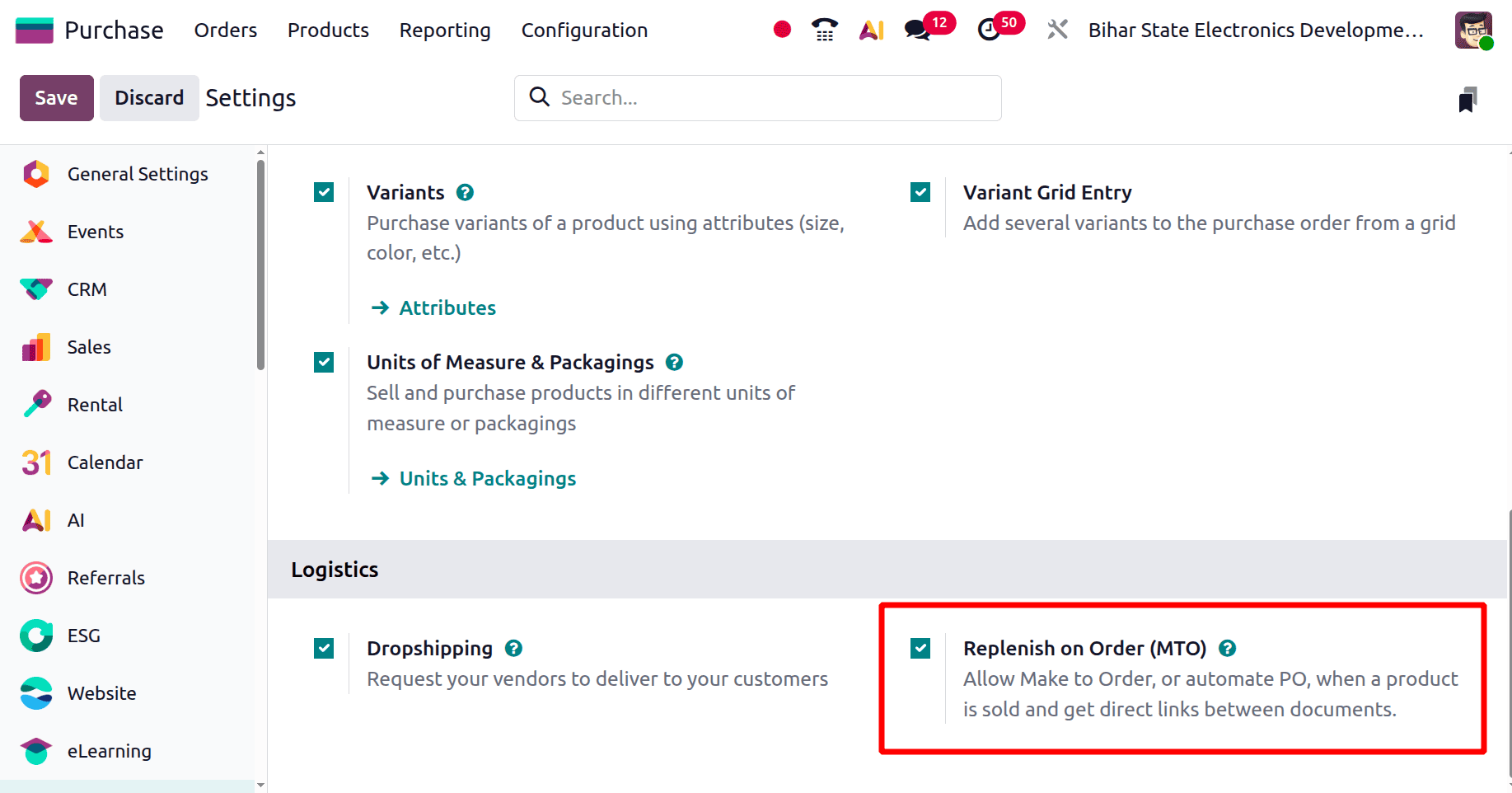Launch the AI assistant from the top bar
The height and width of the screenshot is (793, 1512).
pyautogui.click(x=871, y=30)
